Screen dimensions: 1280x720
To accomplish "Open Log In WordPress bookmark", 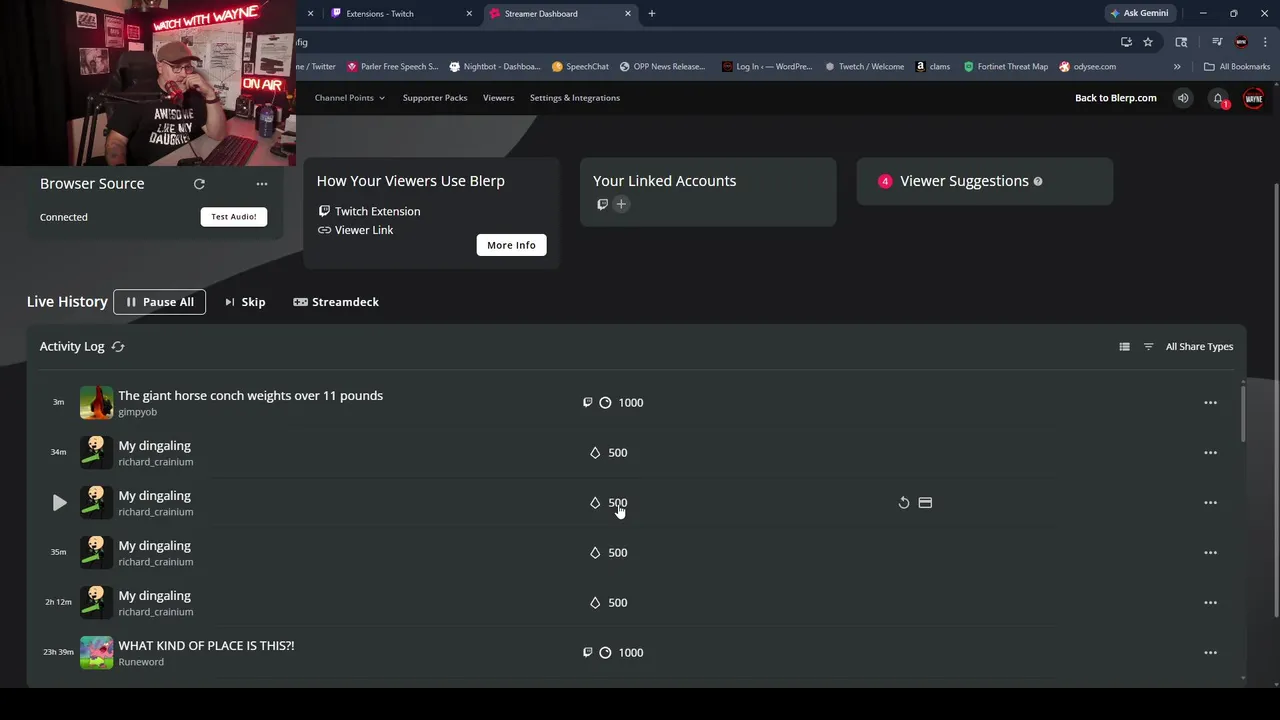I will (x=767, y=67).
